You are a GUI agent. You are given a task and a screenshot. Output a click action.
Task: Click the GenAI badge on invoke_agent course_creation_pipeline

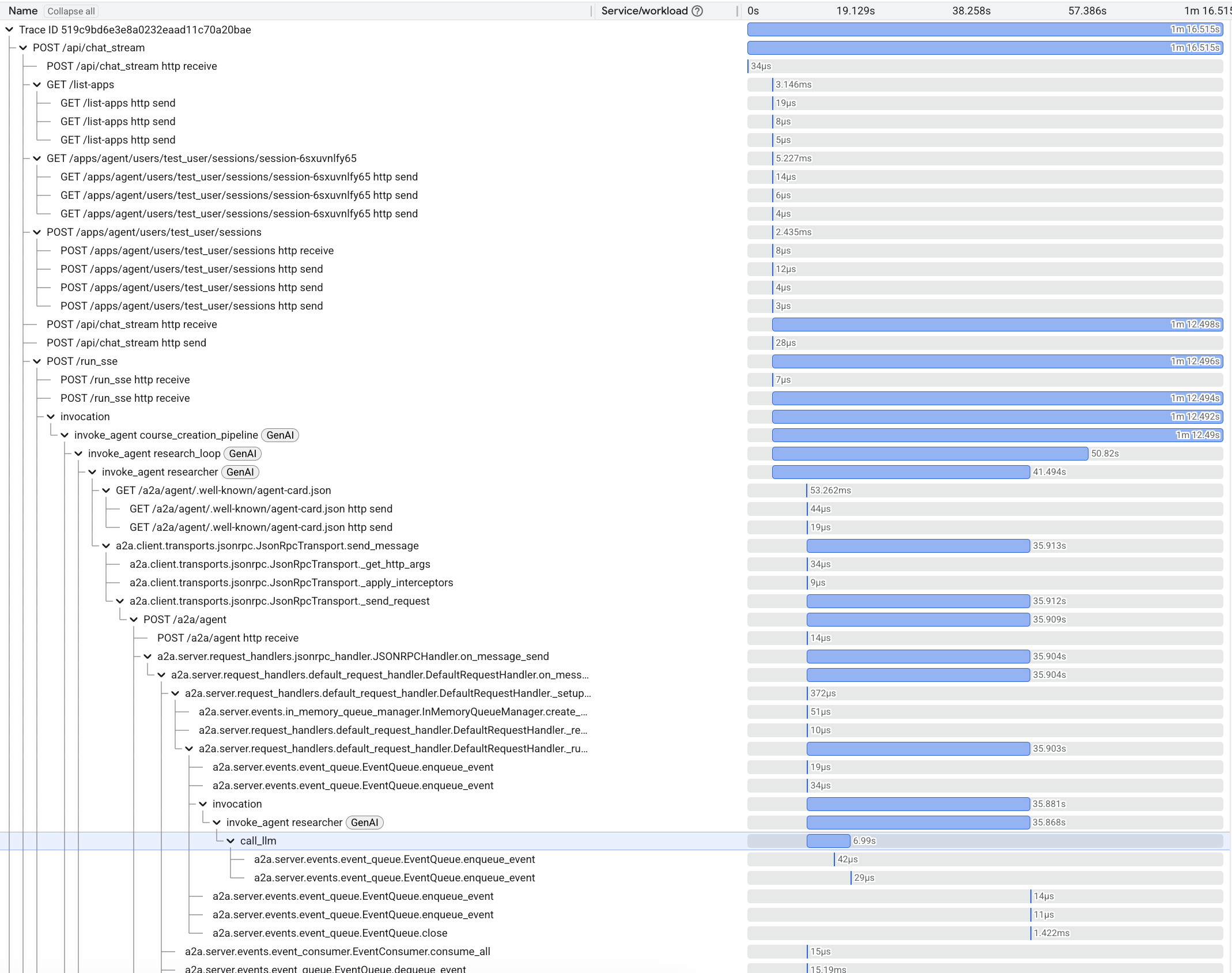point(280,435)
